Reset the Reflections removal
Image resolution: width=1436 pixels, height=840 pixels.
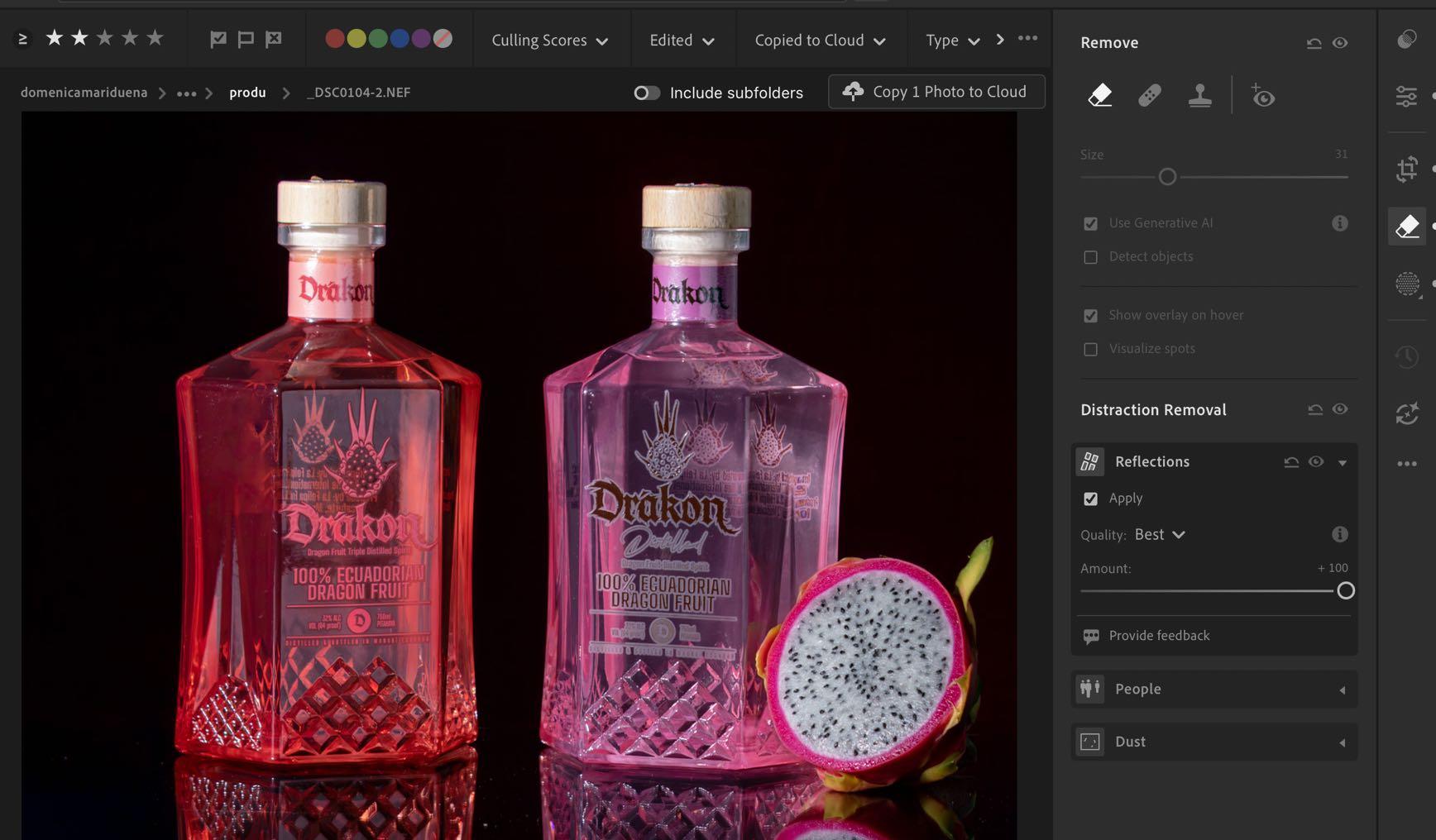coord(1291,462)
